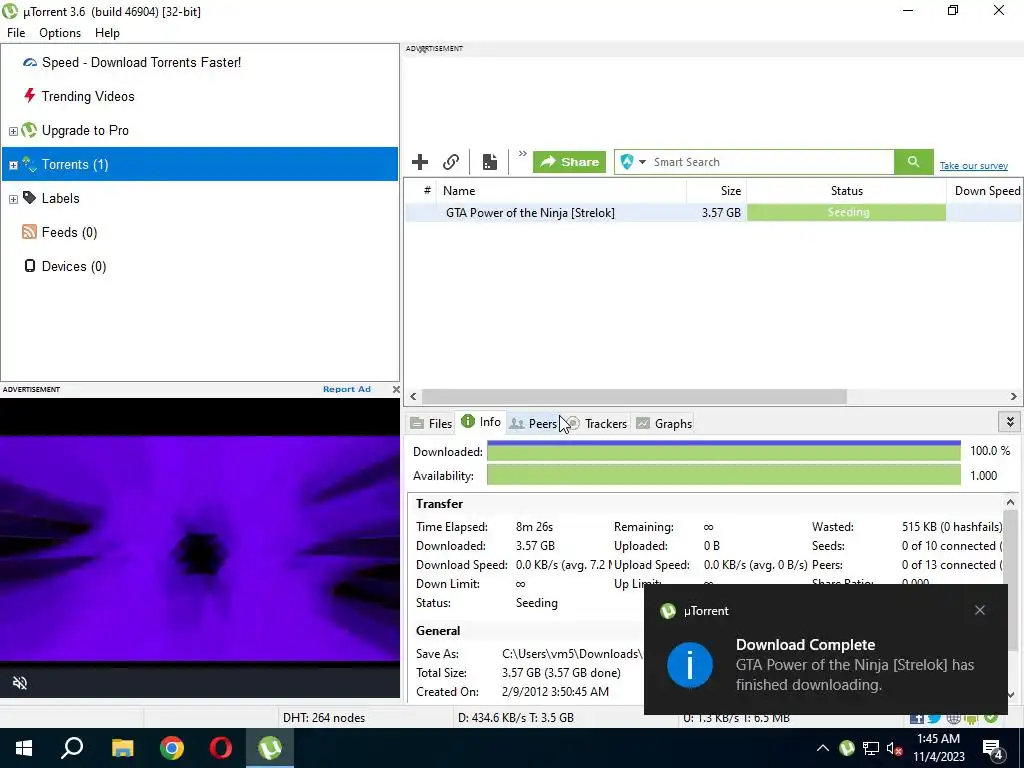Collapse the detail pane with double-chevron
The image size is (1024, 768).
(x=1010, y=422)
